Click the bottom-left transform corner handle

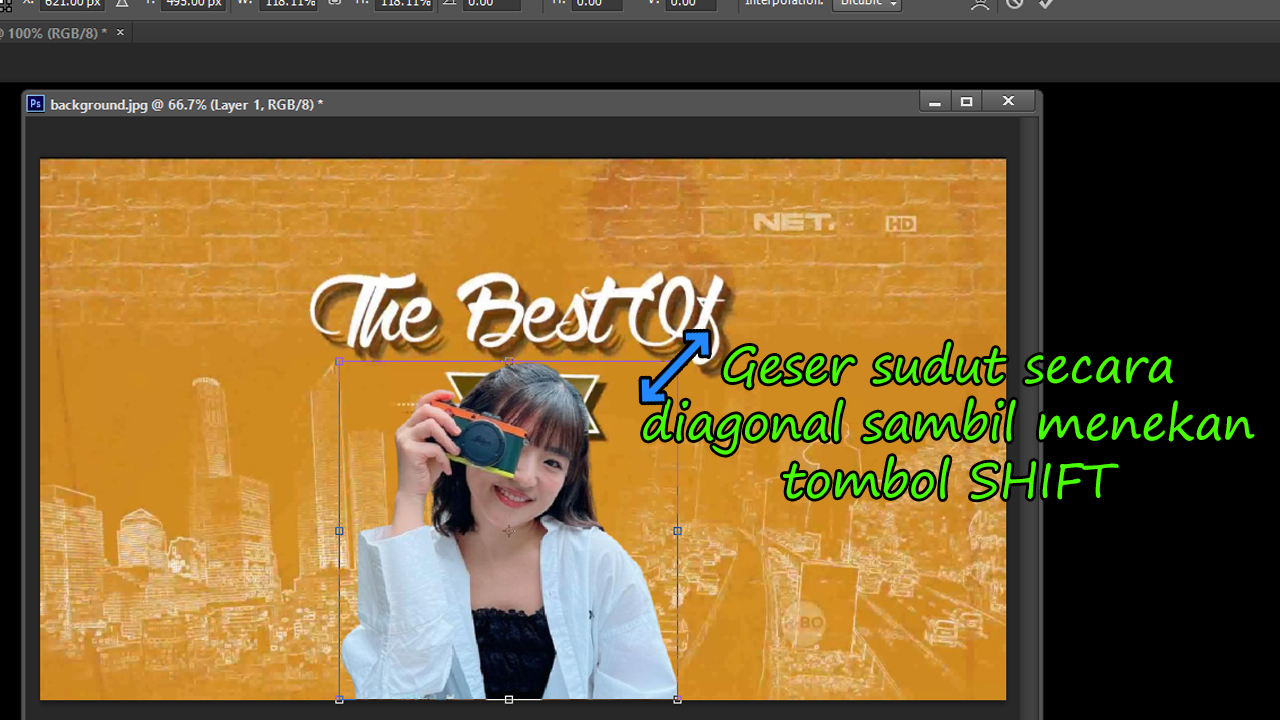coord(339,700)
